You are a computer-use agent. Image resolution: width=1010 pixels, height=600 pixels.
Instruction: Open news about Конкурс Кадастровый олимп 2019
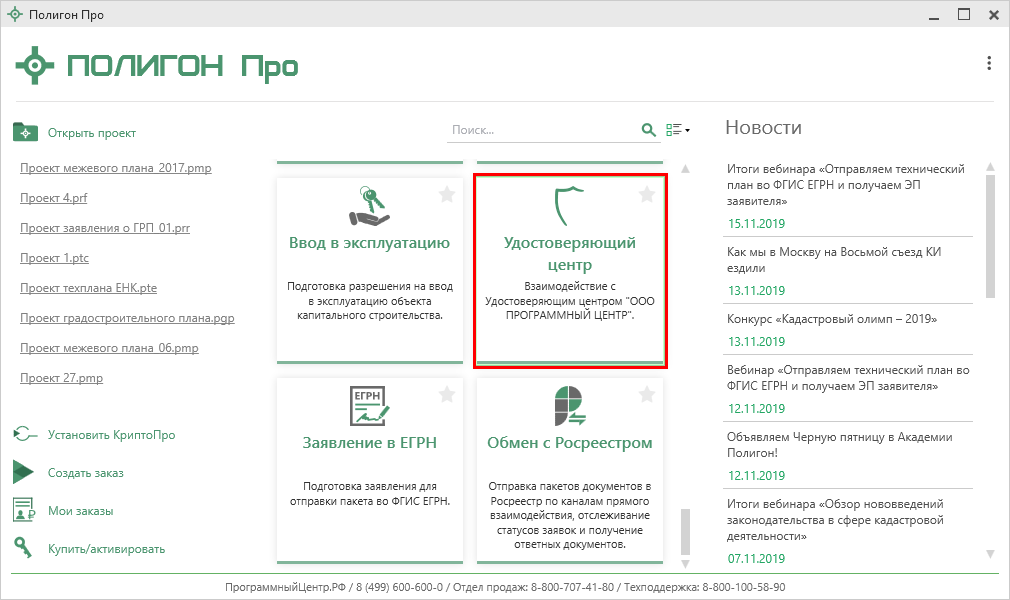click(838, 319)
